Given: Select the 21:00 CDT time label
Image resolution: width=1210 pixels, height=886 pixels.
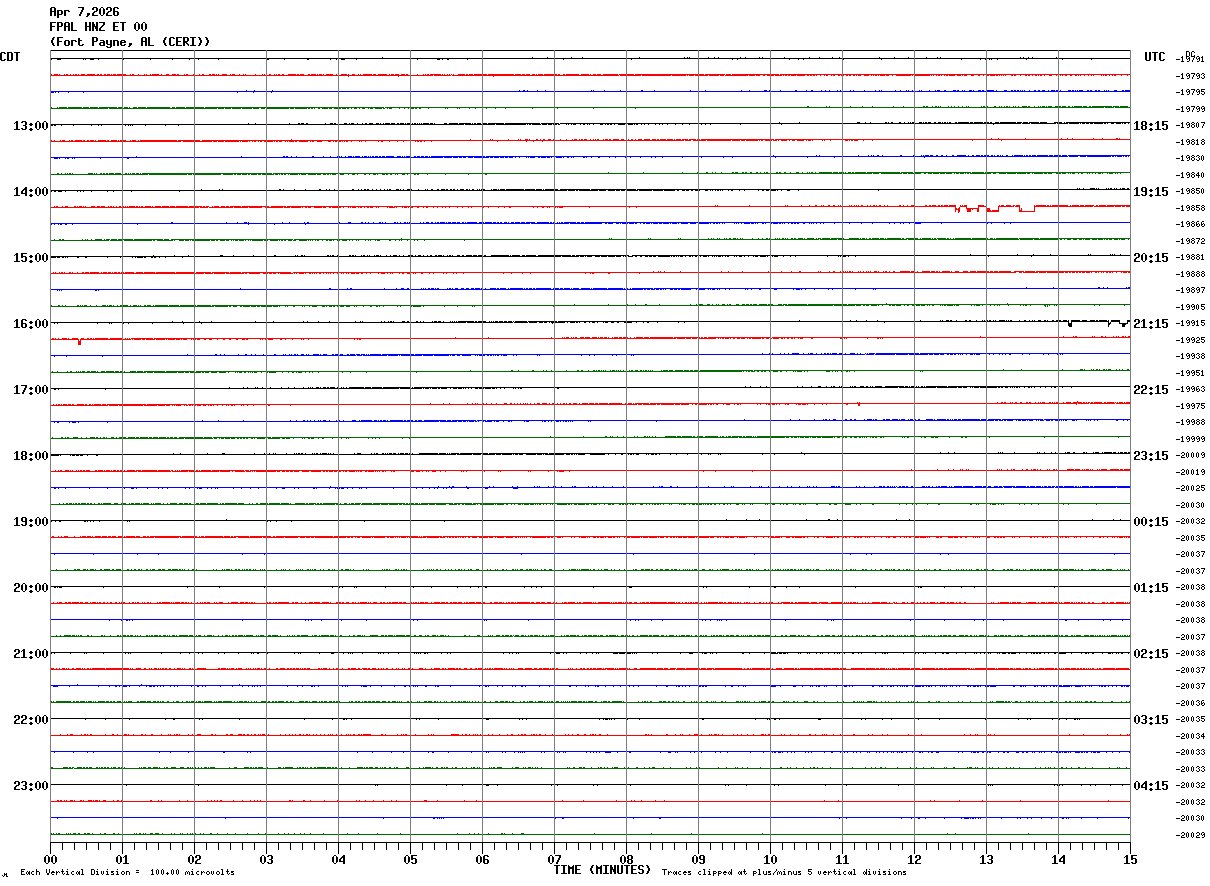Looking at the screenshot, I should coord(31,654).
